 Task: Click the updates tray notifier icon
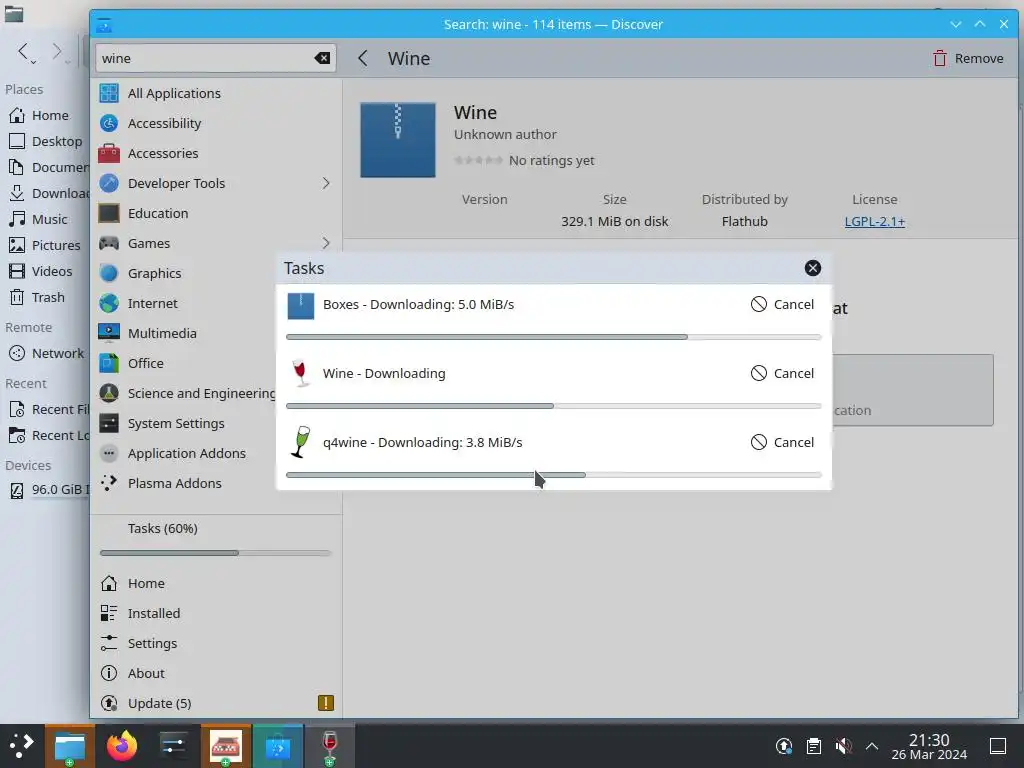[784, 746]
